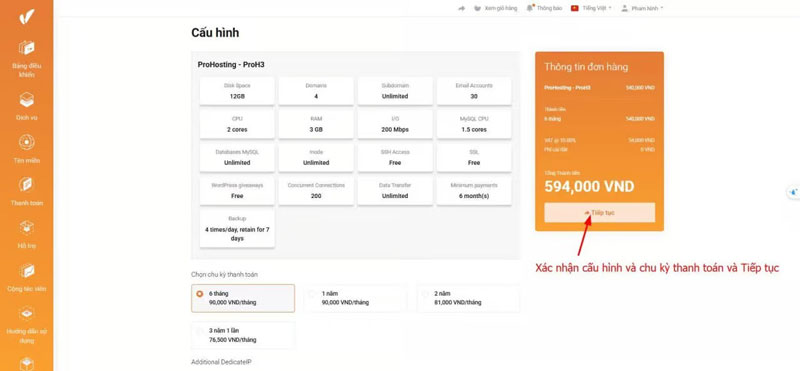
Task: Open Cộng tác viên menu label
Action: pos(27,289)
